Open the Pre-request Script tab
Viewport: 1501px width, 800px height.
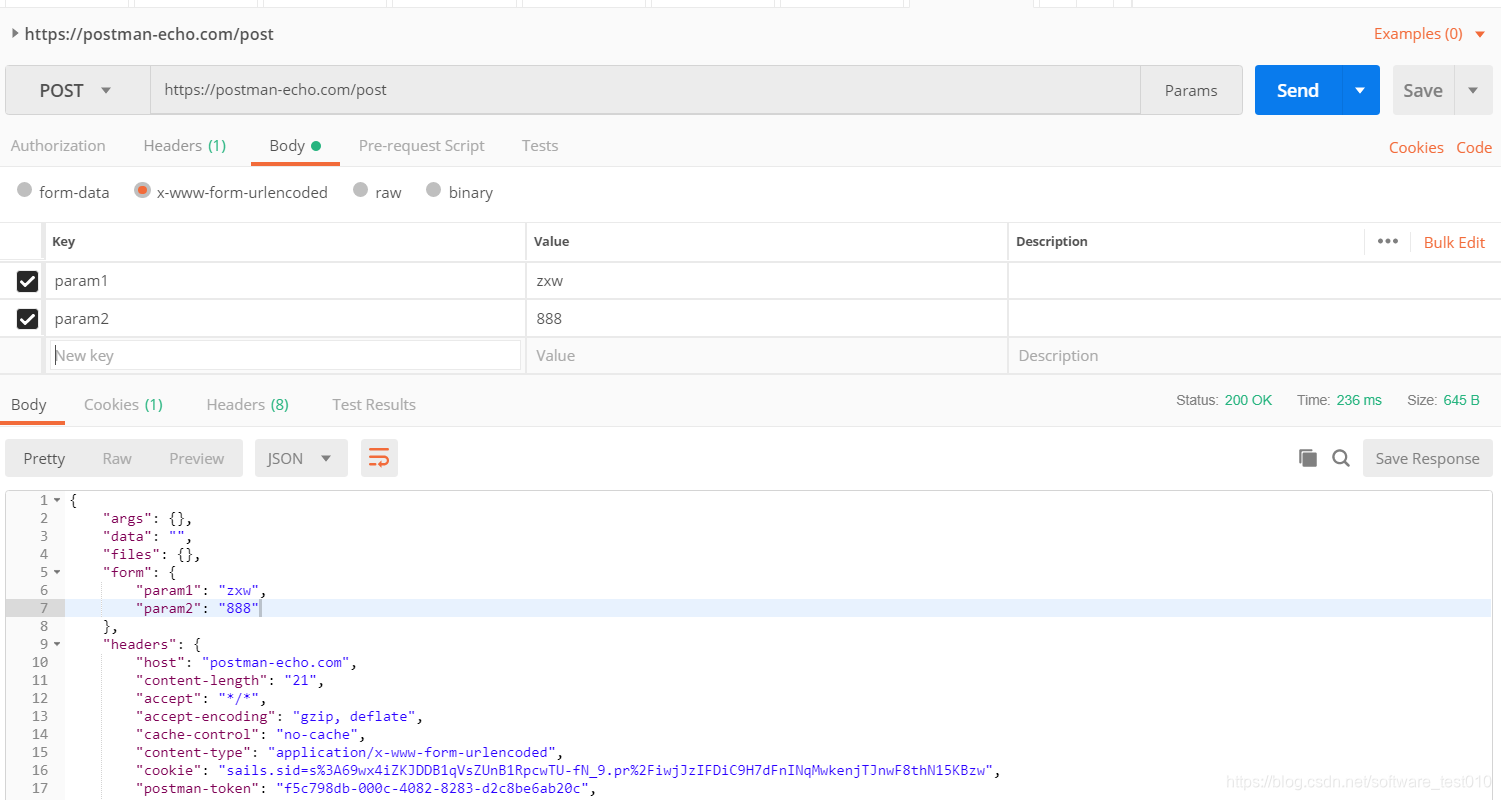[421, 145]
